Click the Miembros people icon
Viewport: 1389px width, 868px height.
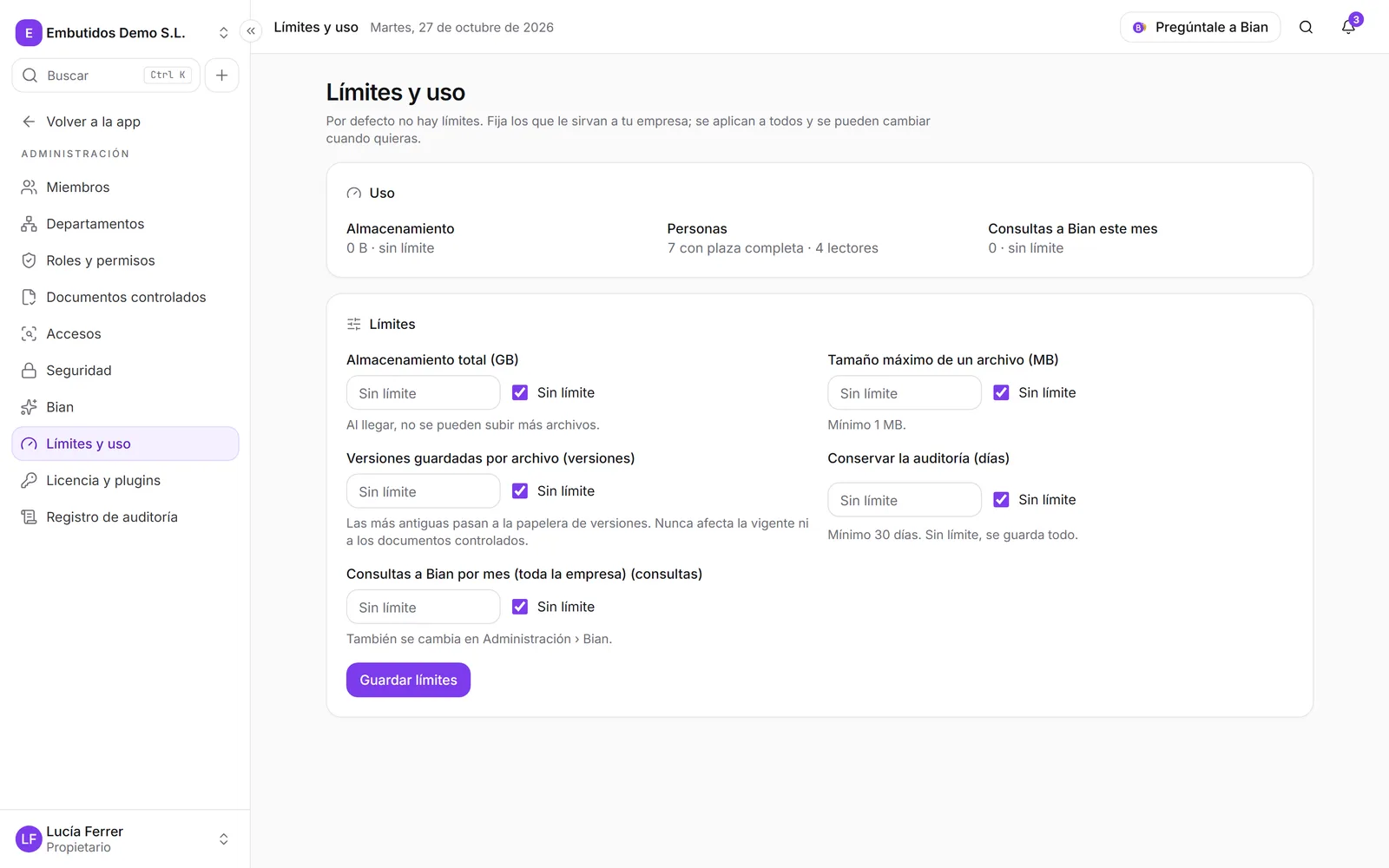coord(29,187)
